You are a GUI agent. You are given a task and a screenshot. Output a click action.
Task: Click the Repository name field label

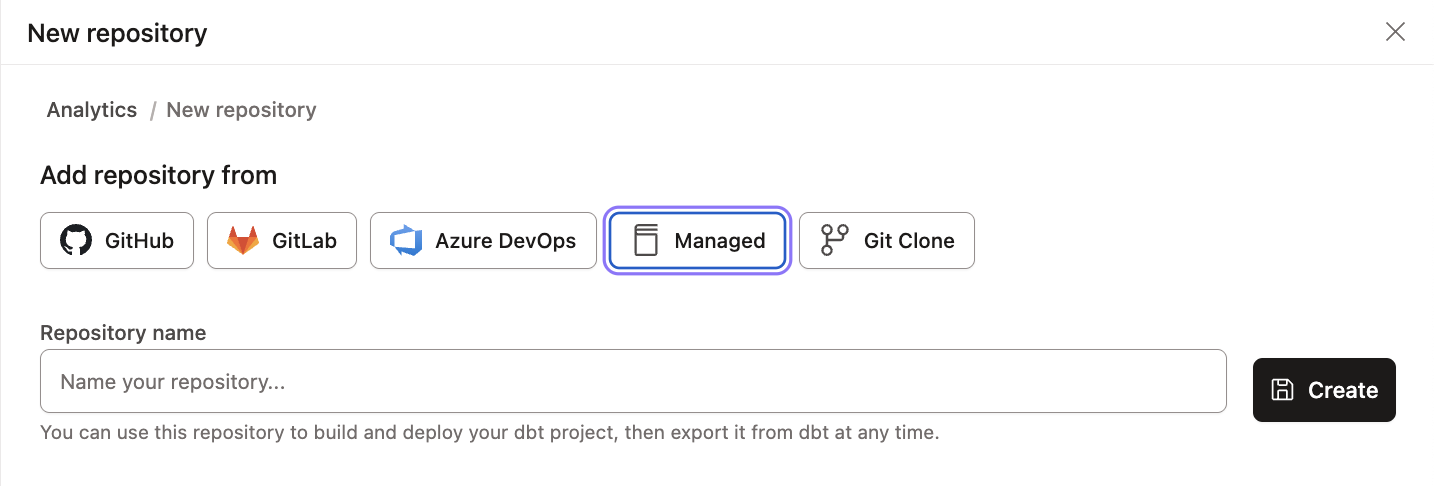tap(123, 333)
